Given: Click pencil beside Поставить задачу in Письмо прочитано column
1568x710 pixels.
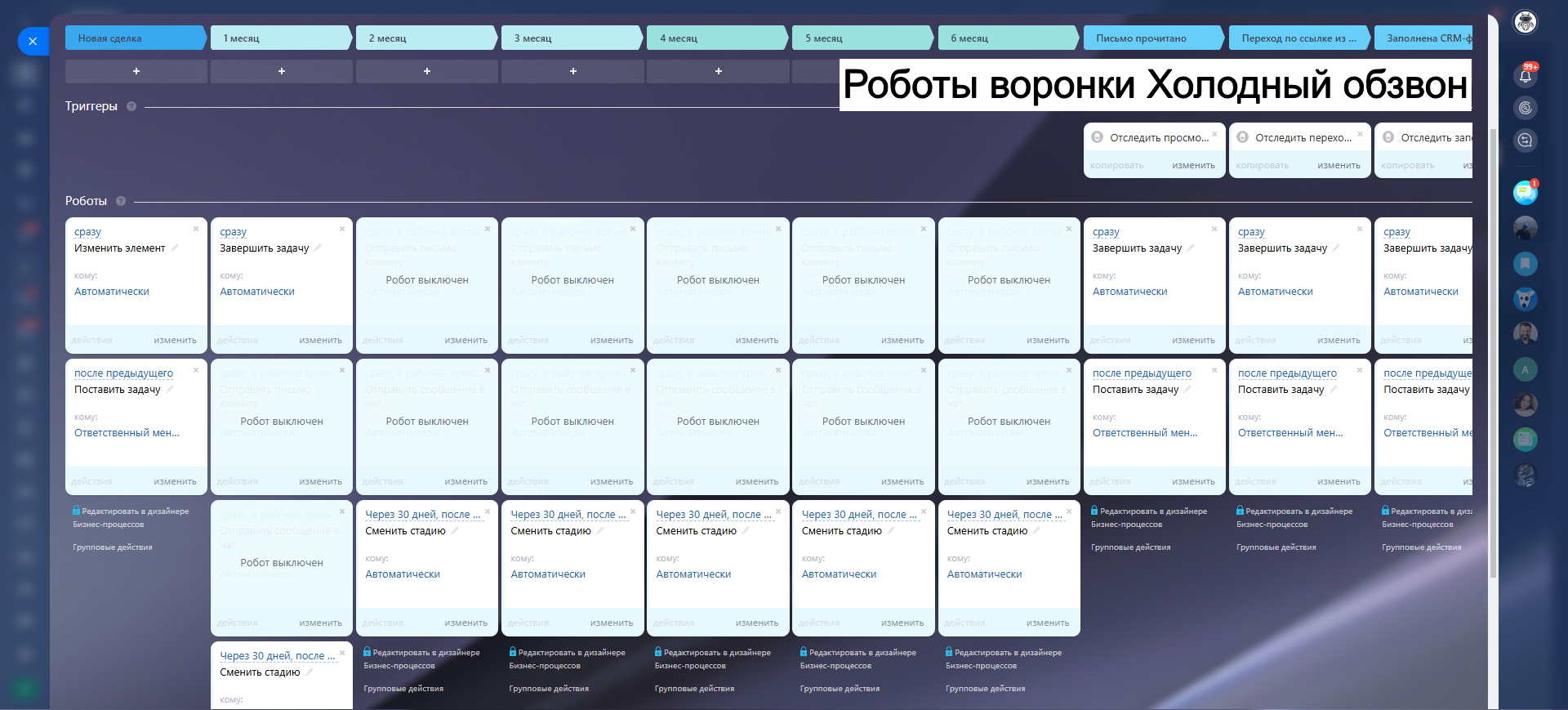Looking at the screenshot, I should (x=1187, y=389).
